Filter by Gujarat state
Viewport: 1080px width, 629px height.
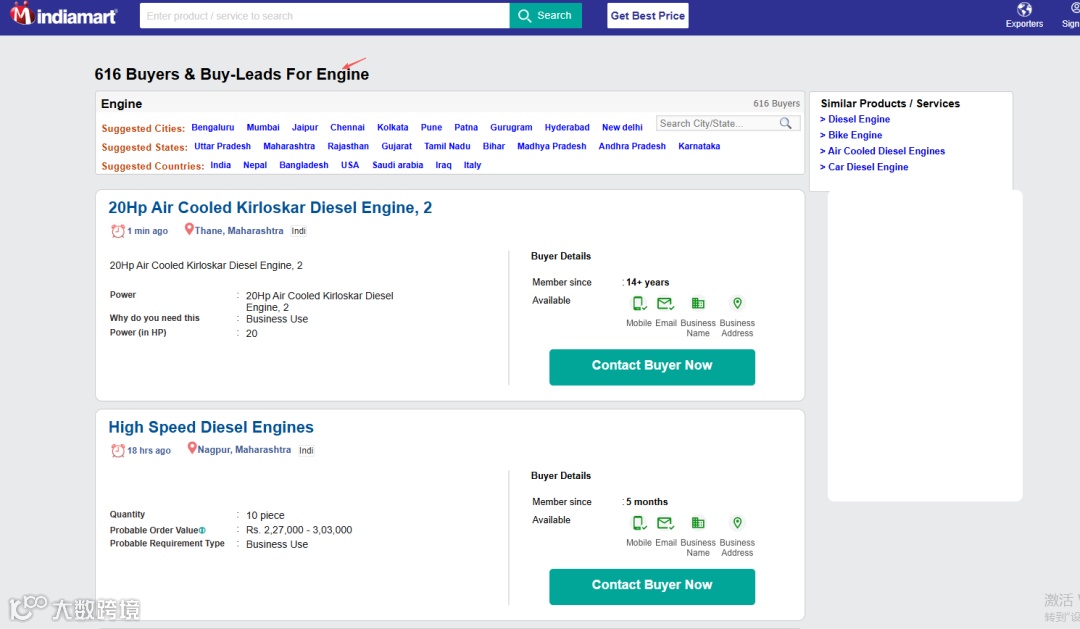tap(397, 146)
